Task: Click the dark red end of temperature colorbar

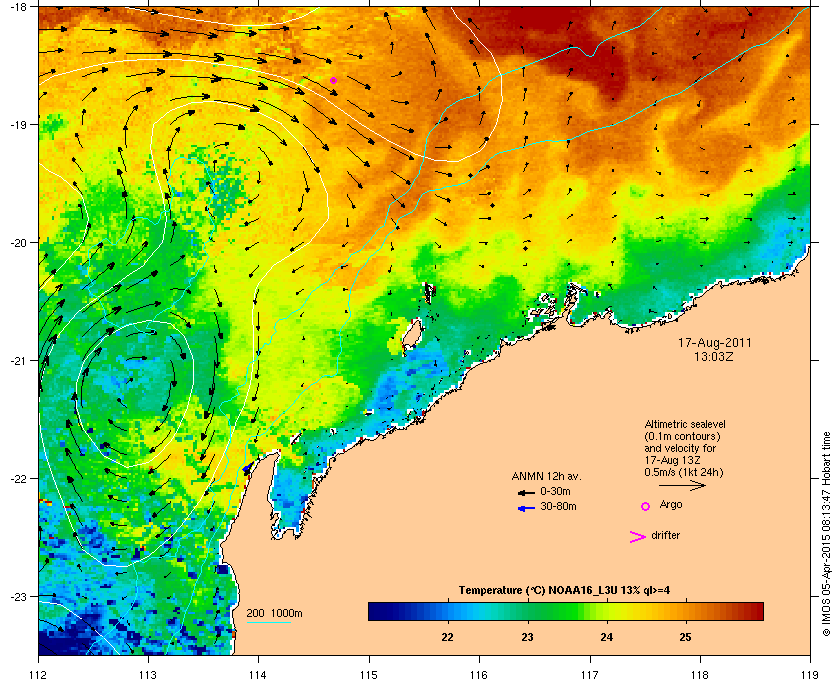Action: tap(754, 611)
